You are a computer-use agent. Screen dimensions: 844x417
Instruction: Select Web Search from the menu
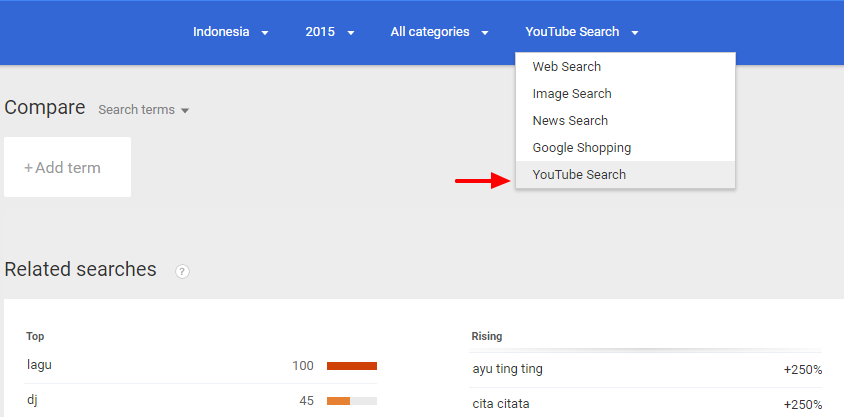tap(625, 67)
